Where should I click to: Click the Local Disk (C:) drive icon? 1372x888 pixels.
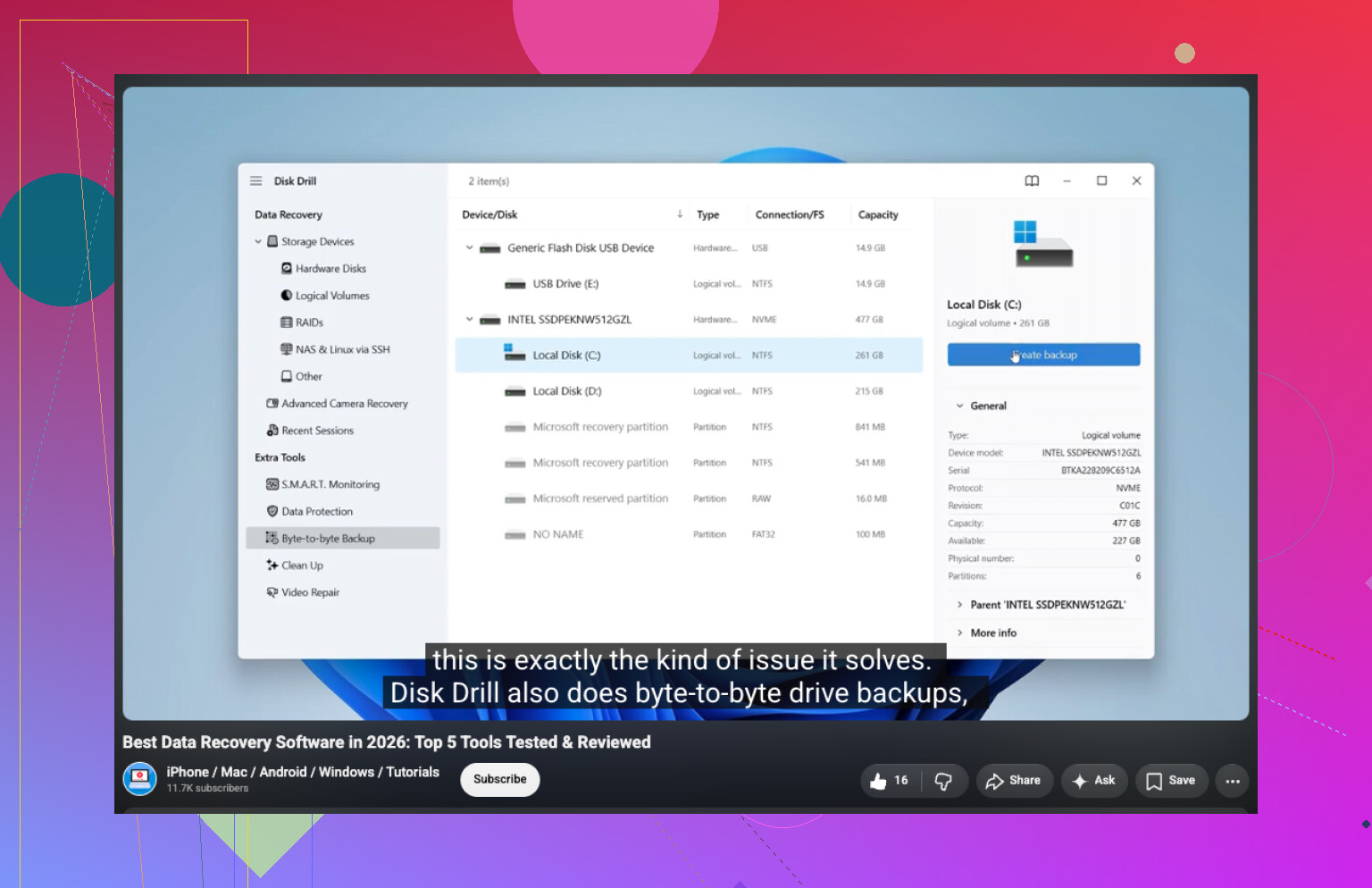(514, 352)
